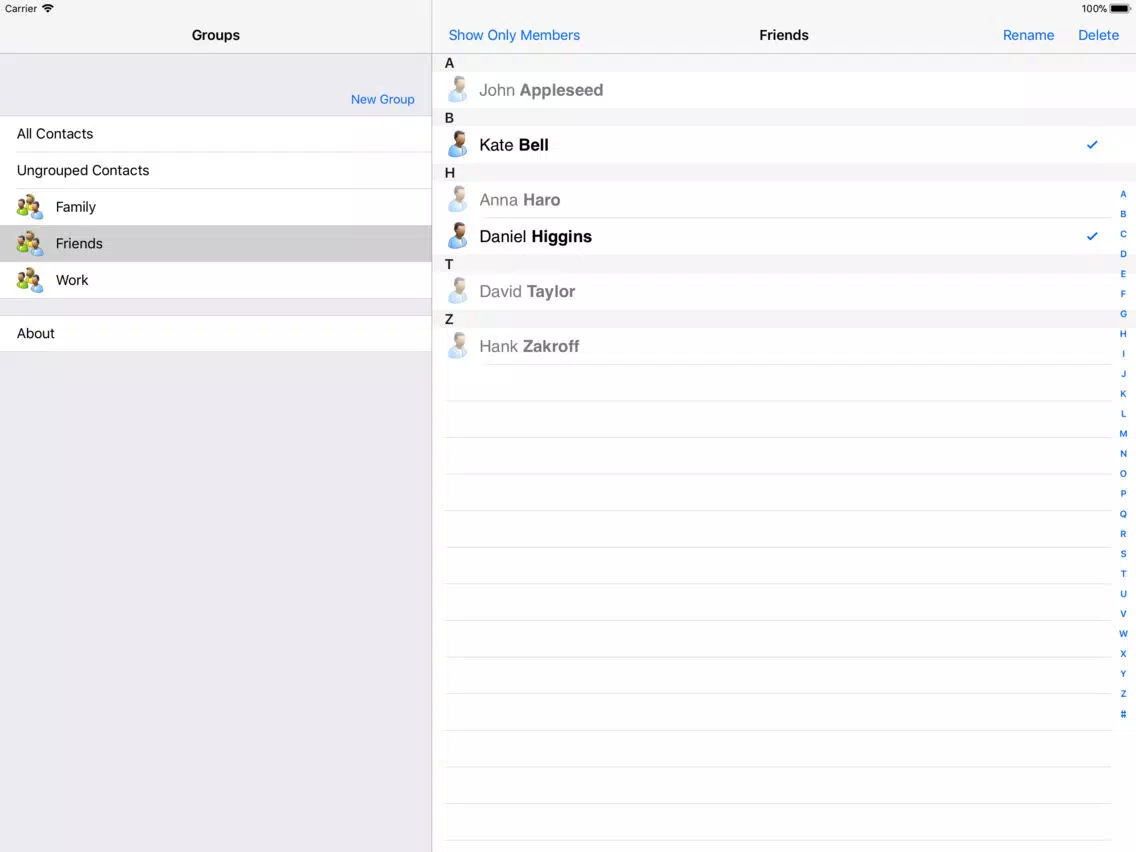
Task: Jump to letter B in index
Action: (1123, 214)
